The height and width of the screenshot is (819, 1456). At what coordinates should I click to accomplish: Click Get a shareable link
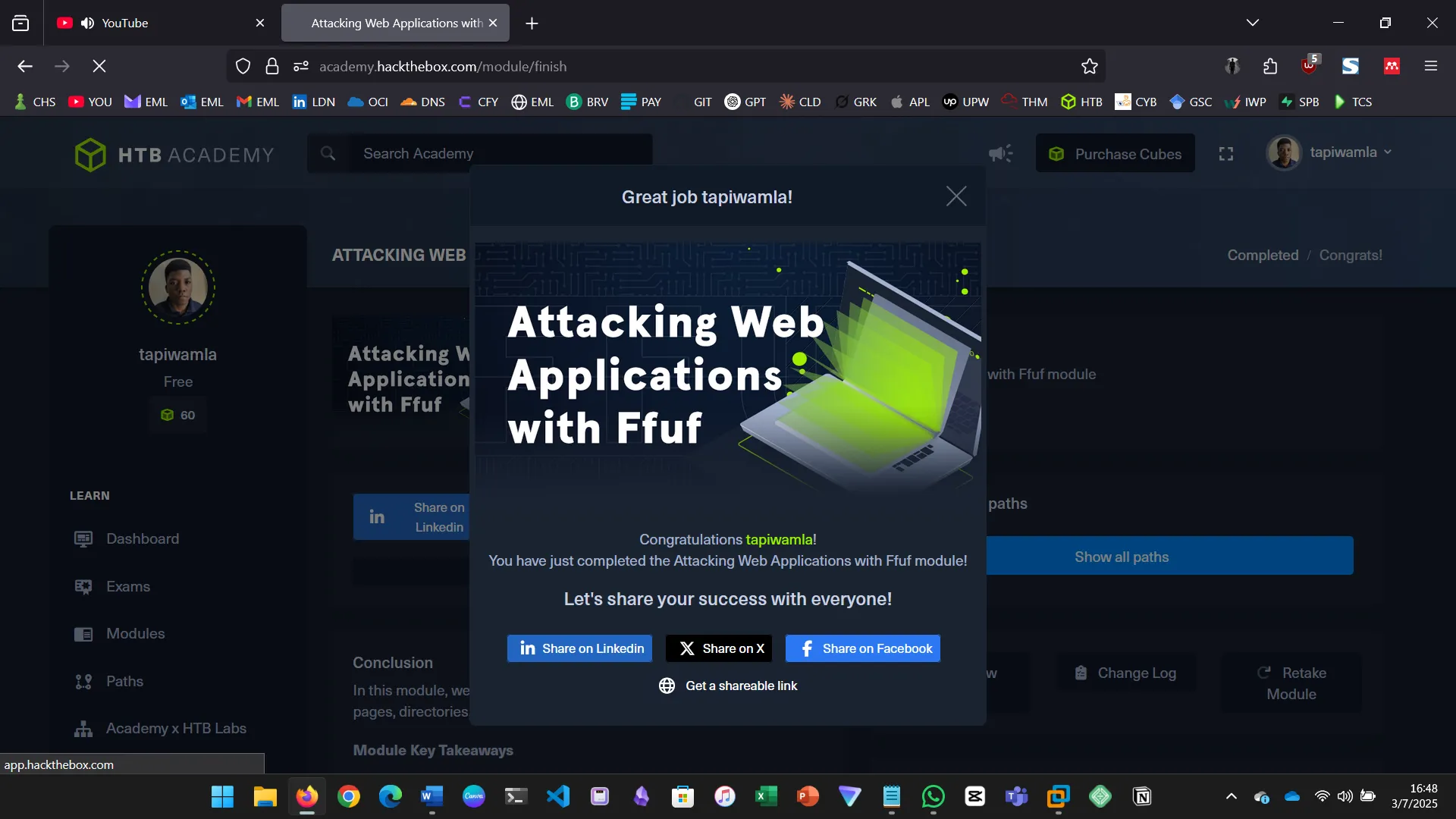pos(727,686)
